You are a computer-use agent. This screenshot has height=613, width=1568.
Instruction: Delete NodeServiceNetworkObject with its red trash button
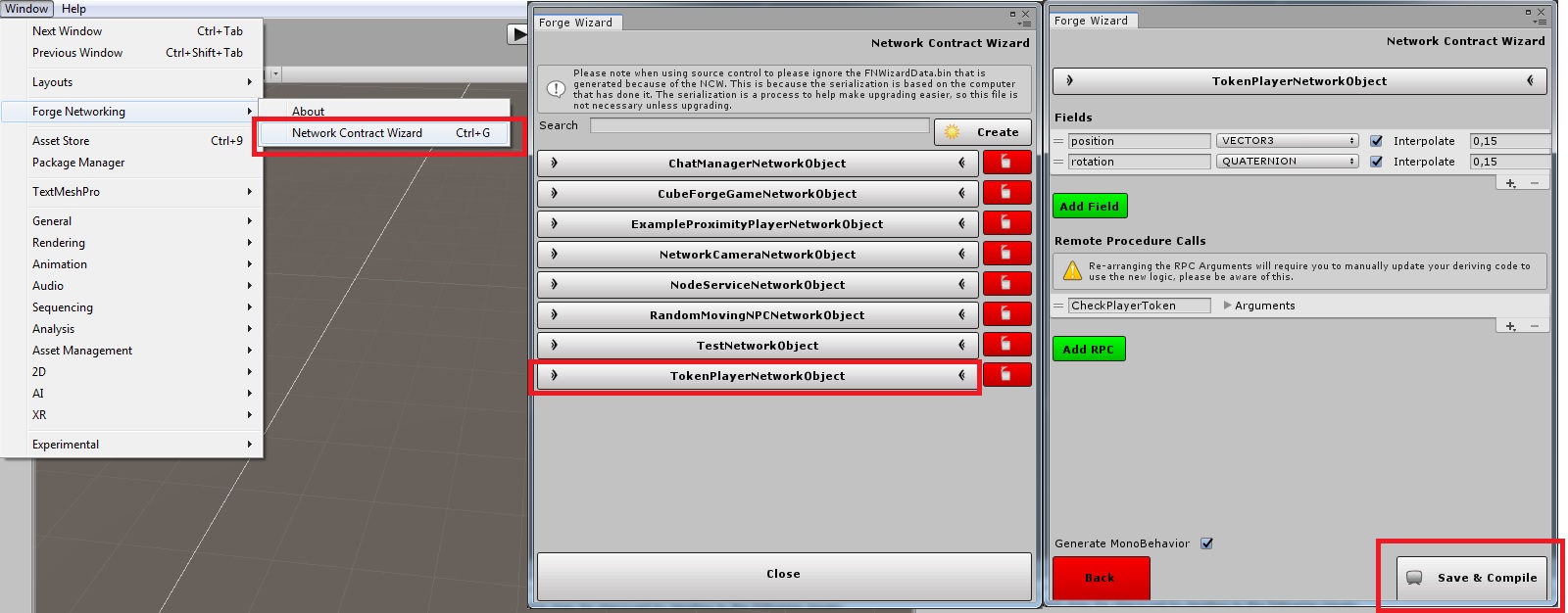tap(1006, 284)
